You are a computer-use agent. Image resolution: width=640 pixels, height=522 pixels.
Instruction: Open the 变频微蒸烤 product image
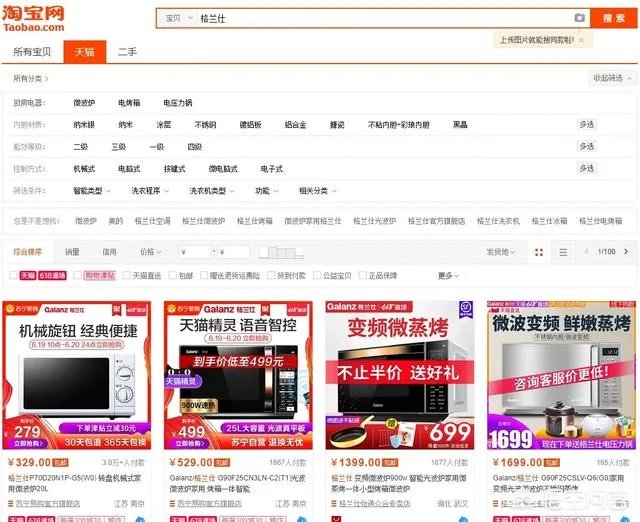pos(400,375)
